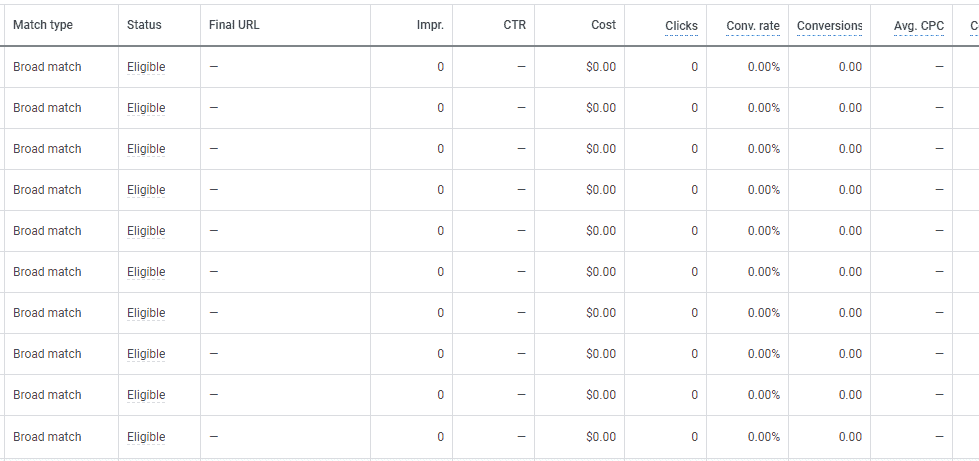Click the 0.00% conv. rate in last row
979x461 pixels.
coord(763,437)
